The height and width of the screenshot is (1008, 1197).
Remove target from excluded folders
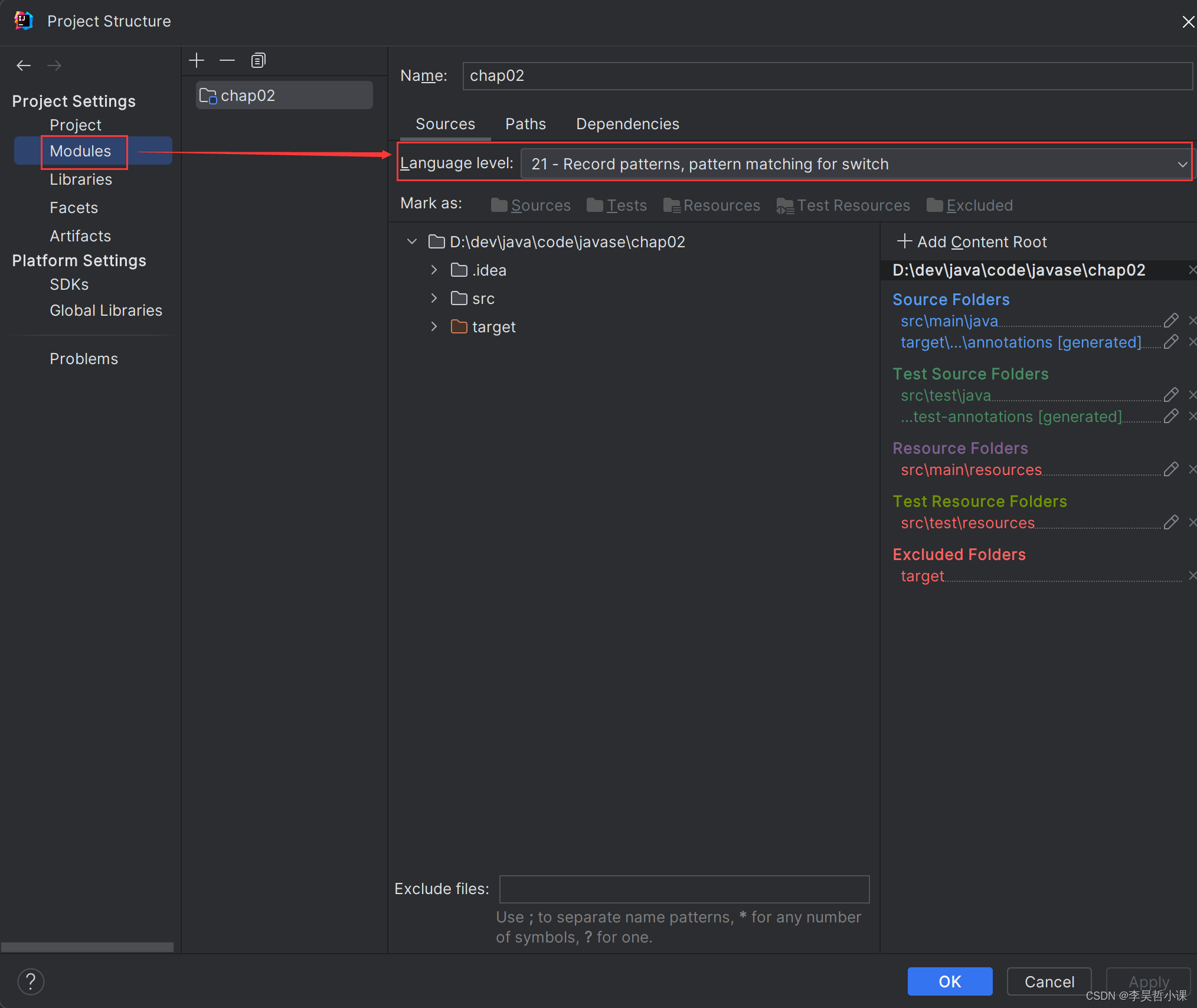click(x=1192, y=575)
